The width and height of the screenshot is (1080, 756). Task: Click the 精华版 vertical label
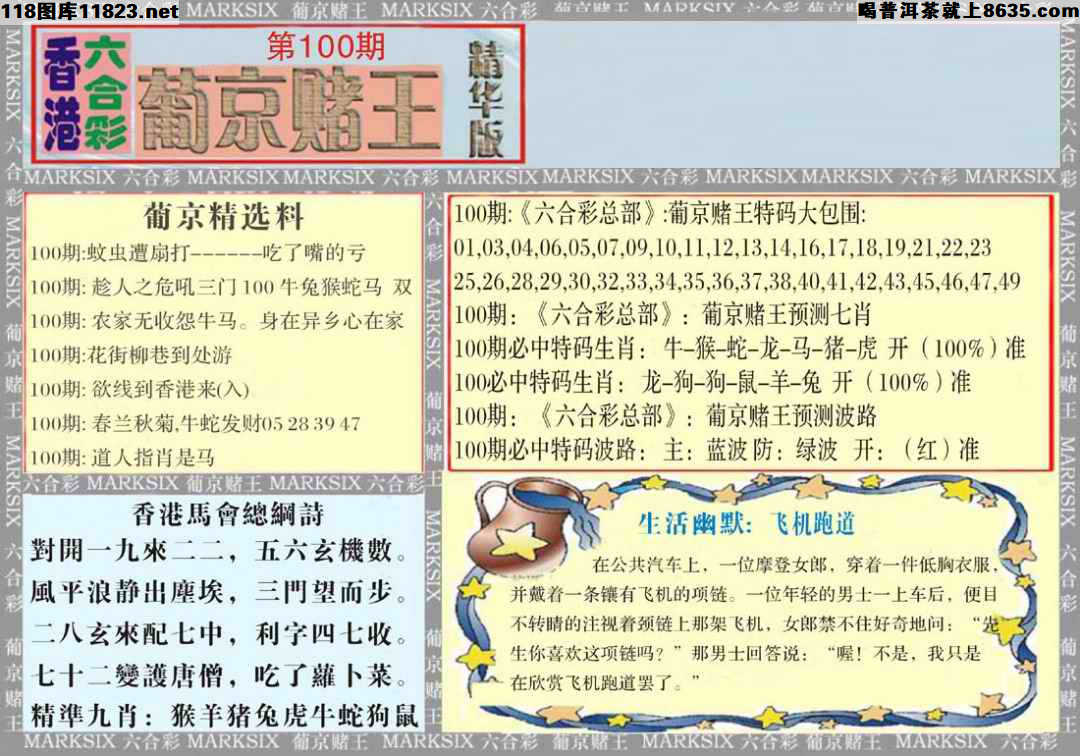[x=486, y=98]
